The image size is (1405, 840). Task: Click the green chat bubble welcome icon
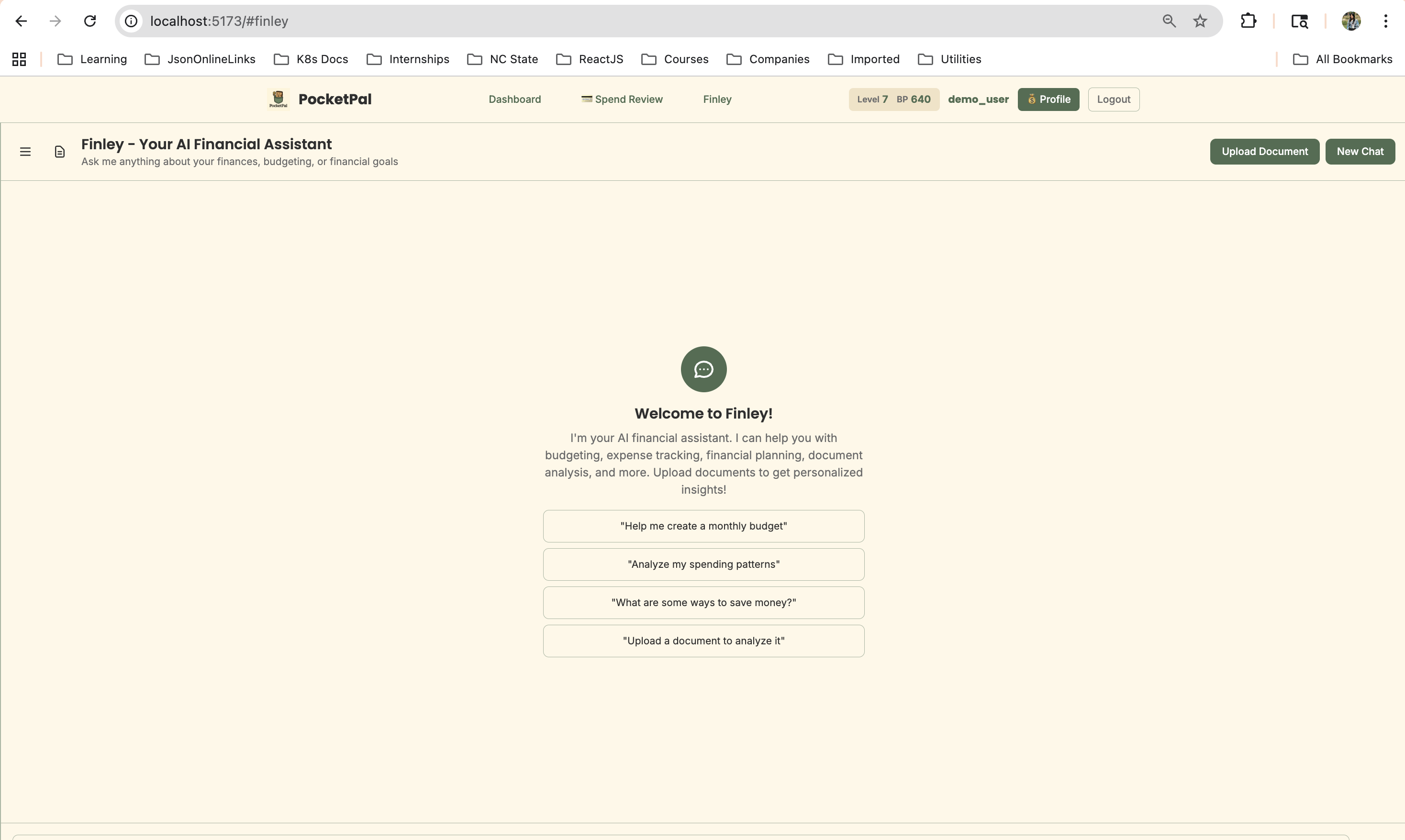tap(703, 369)
